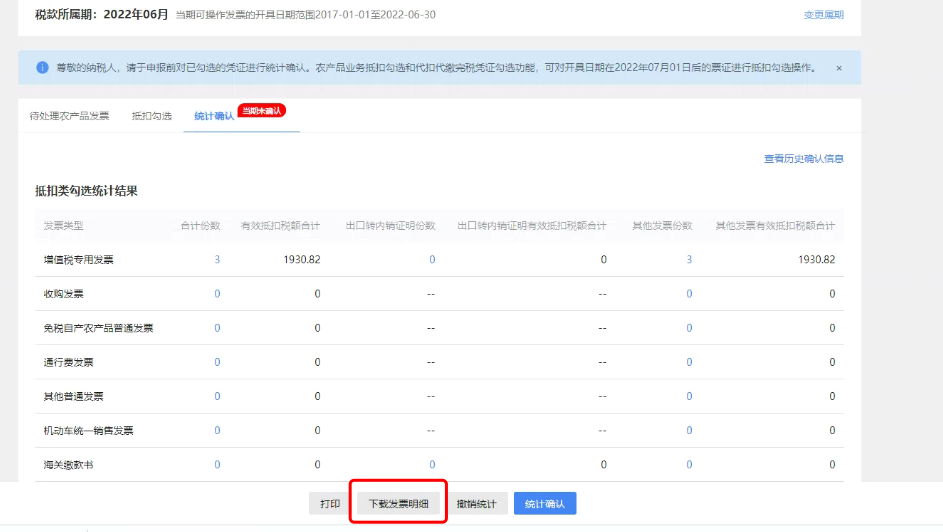Click the 出口转内销证明有效抵扣税额合计 column header
Viewport: 943px width, 532px height.
click(532, 226)
